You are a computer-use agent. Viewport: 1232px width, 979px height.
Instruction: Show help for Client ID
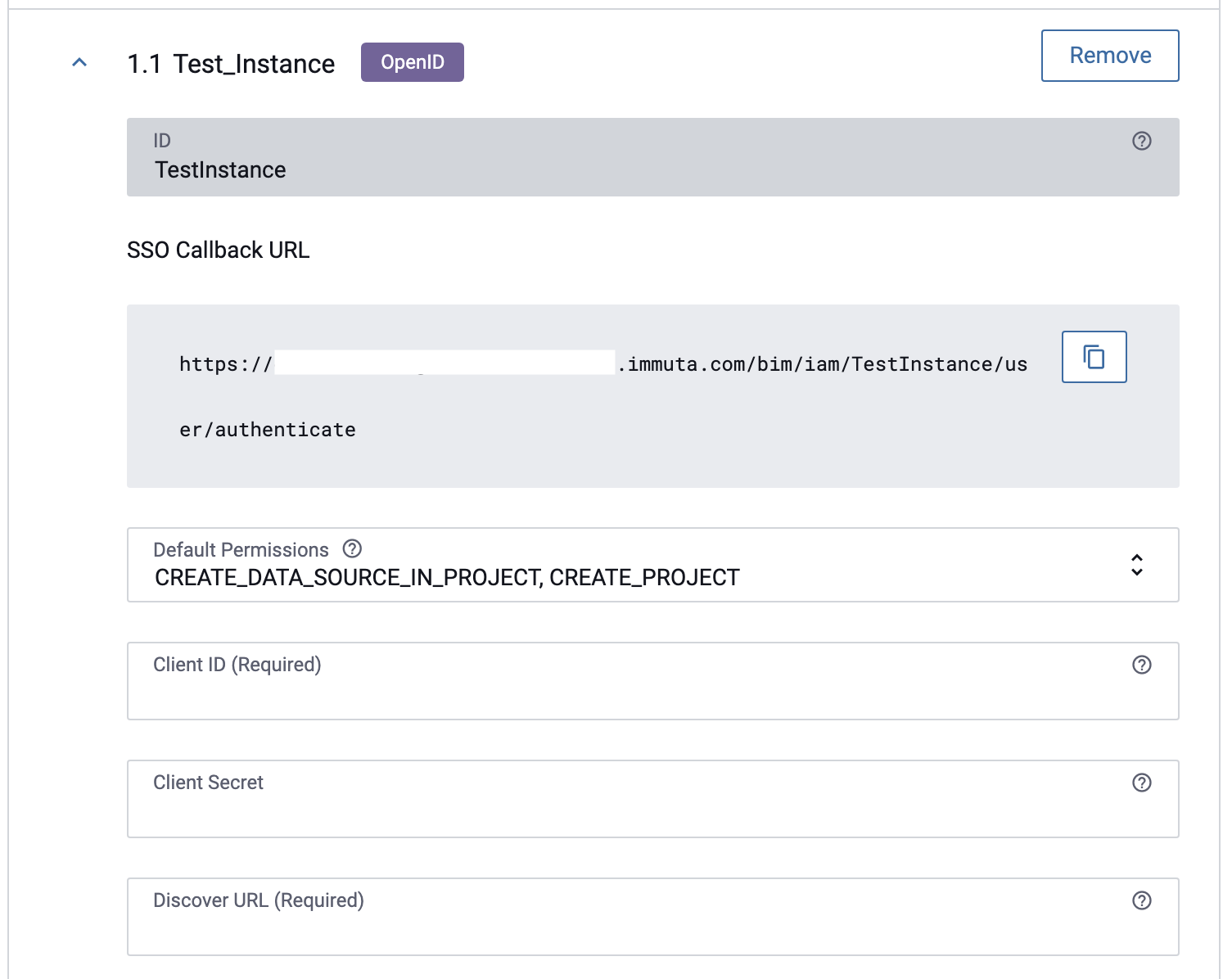[x=1141, y=665]
